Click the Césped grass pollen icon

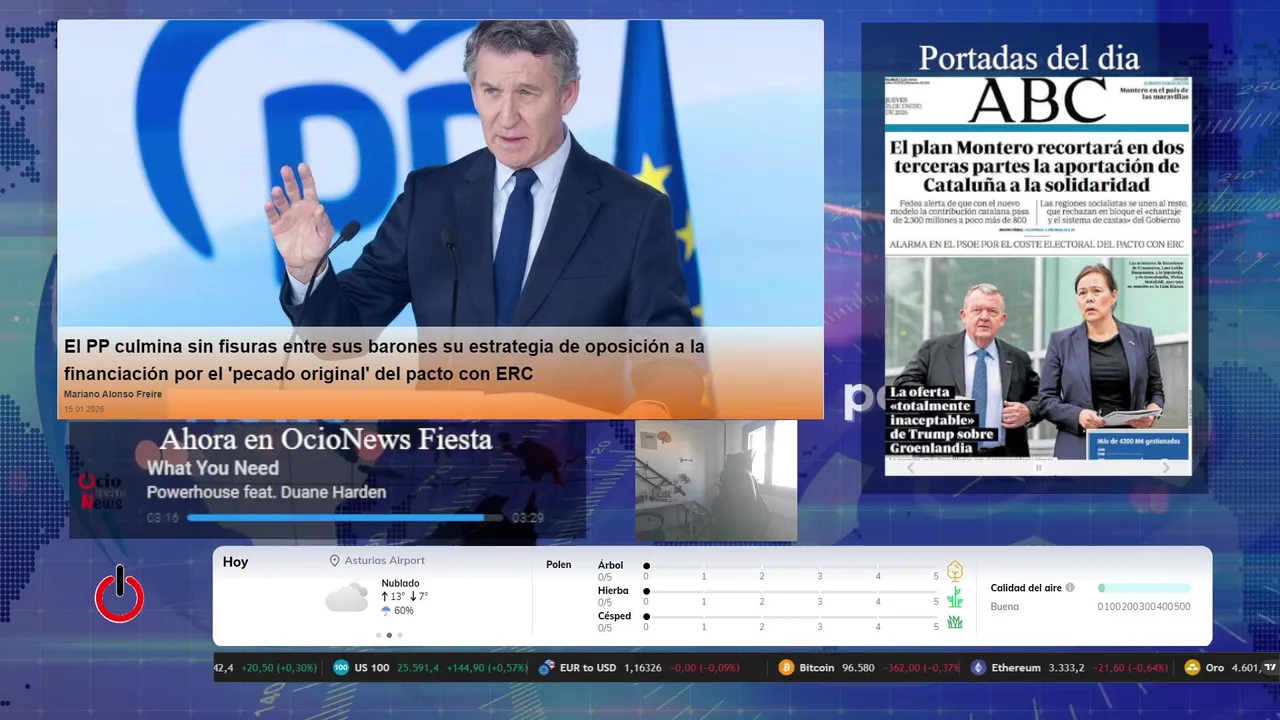955,622
